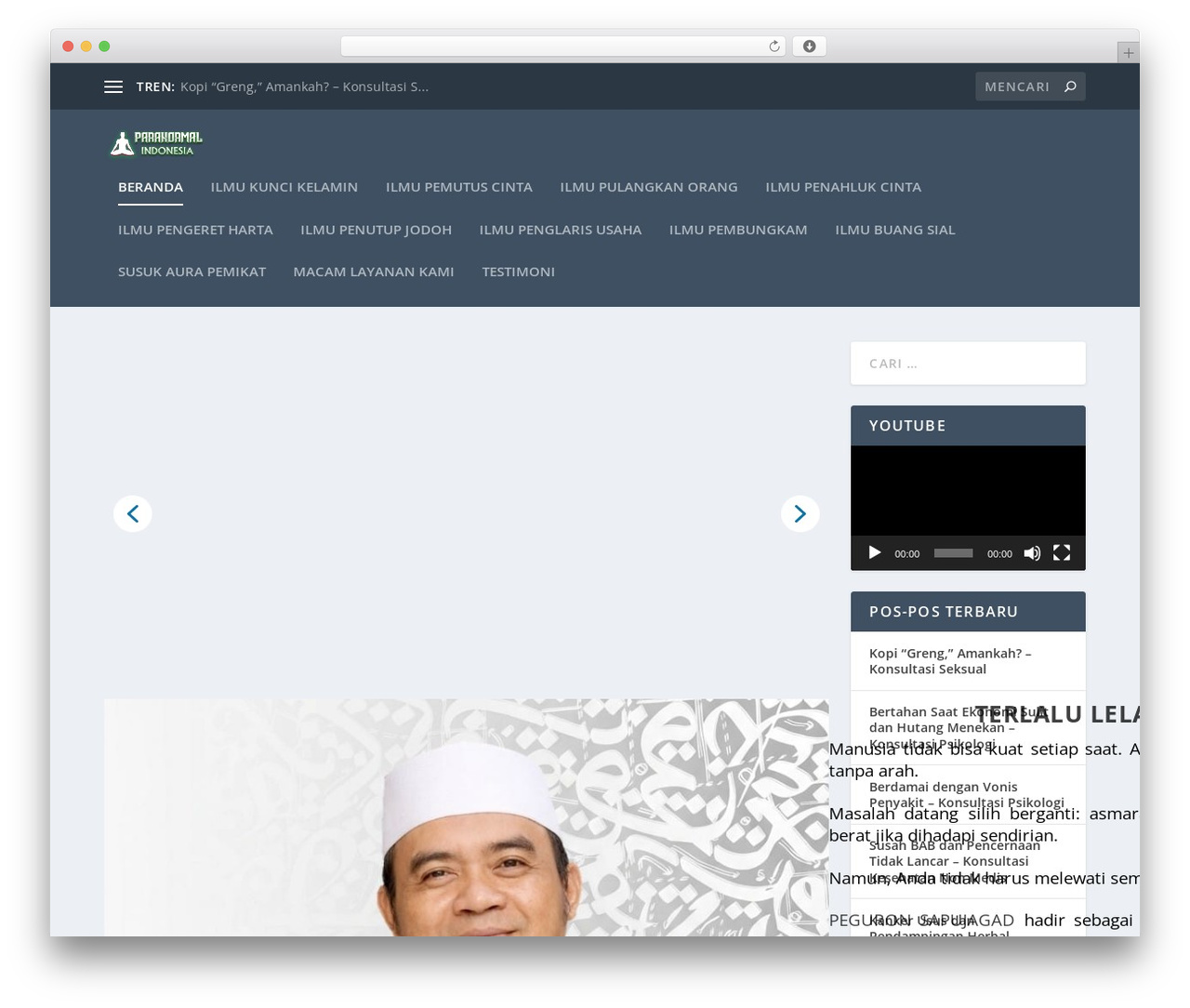Click the browser download icon
Screen dimensions: 1190x1008
[x=809, y=46]
